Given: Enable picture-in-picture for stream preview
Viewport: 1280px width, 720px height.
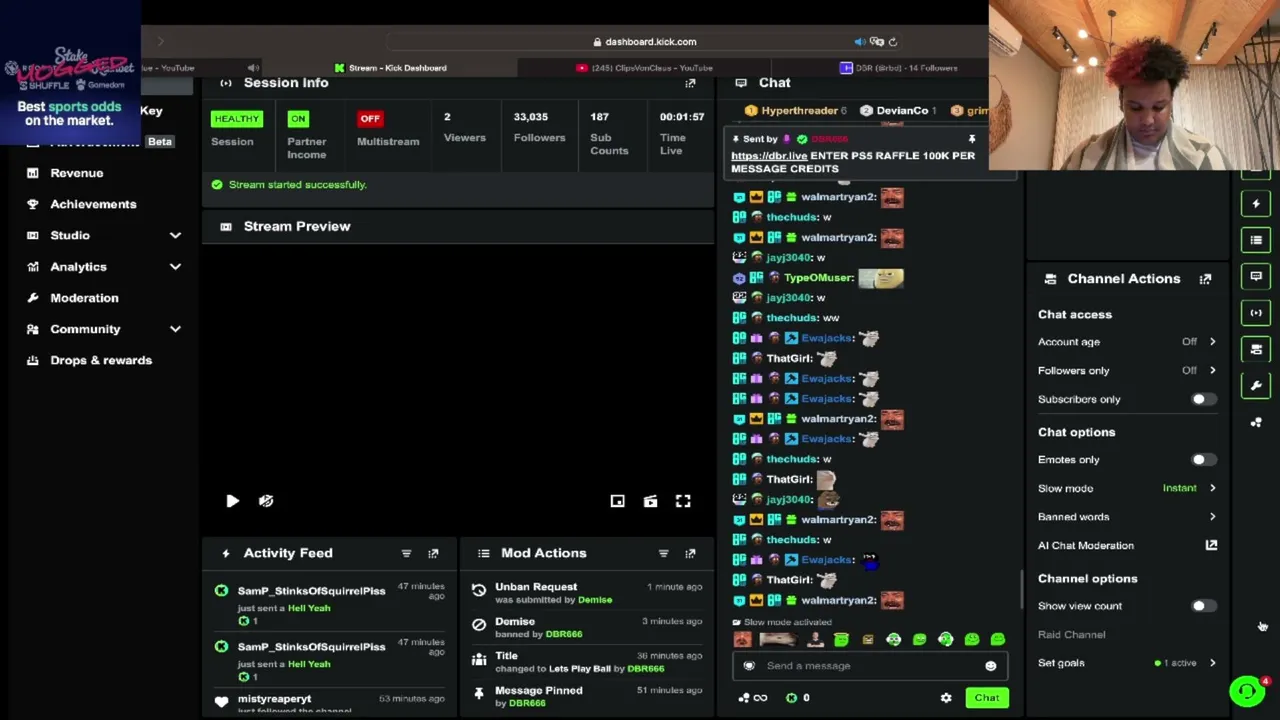Looking at the screenshot, I should [x=618, y=501].
